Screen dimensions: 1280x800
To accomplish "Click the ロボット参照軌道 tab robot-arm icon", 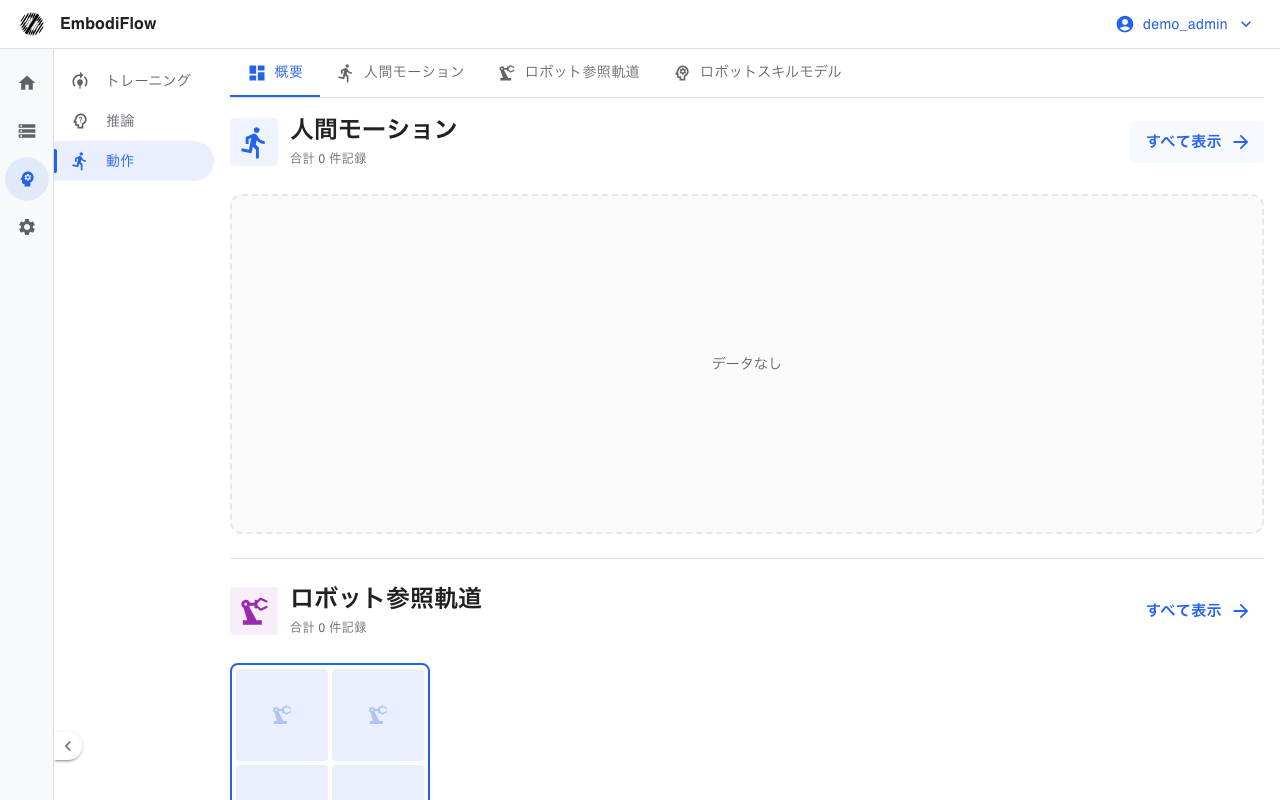I will (x=507, y=73).
